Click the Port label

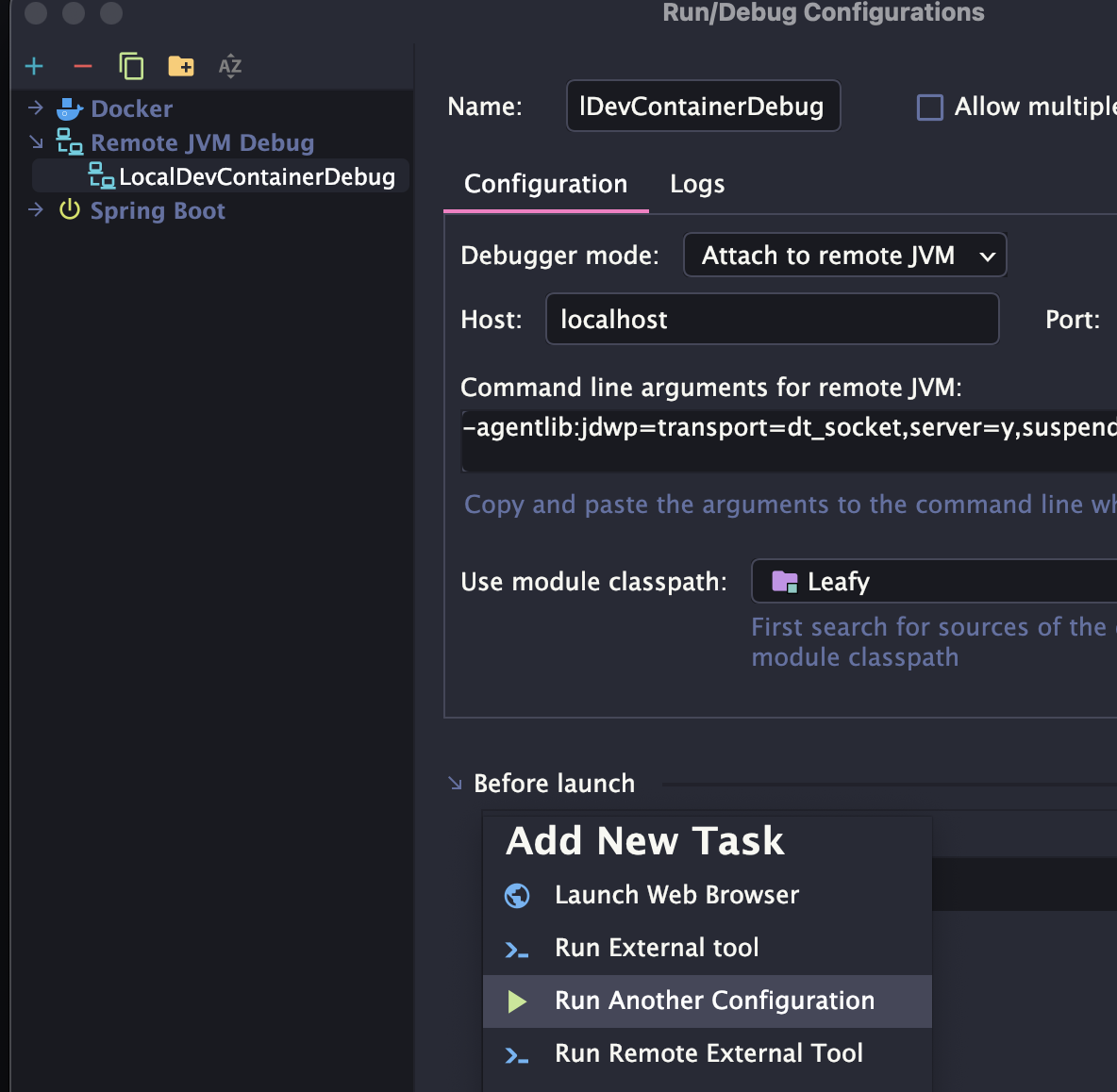1072,320
